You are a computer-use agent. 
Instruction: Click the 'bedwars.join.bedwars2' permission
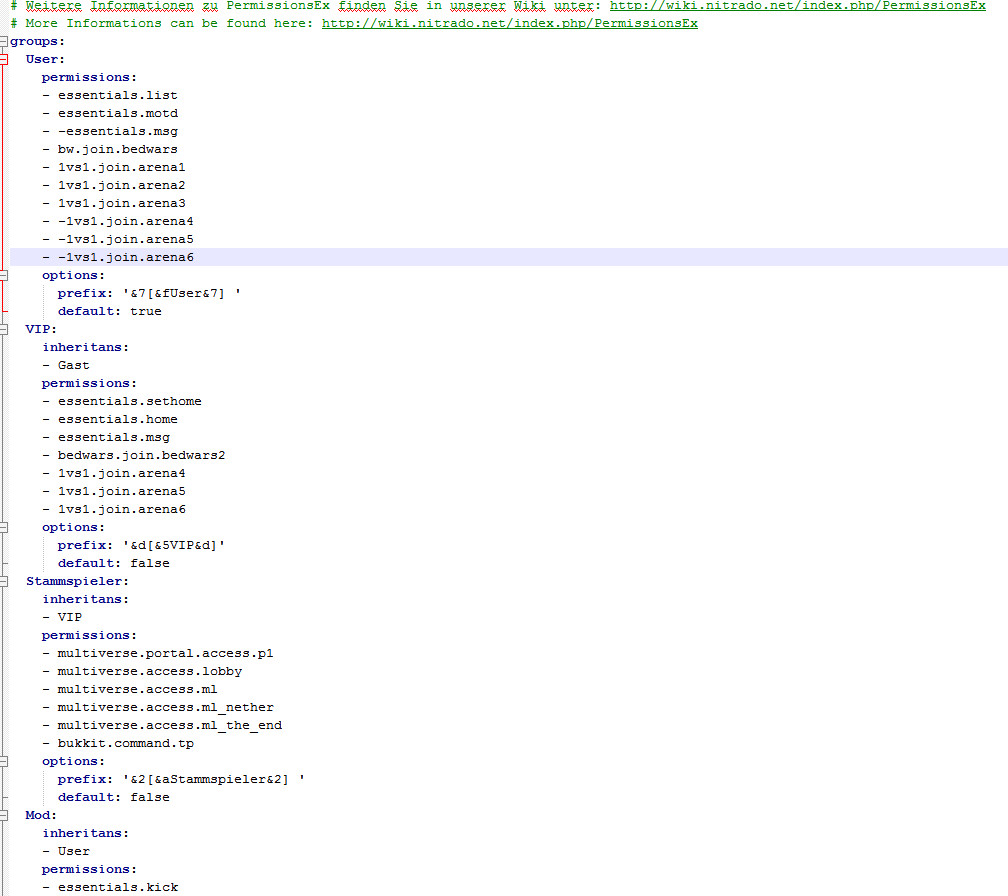click(141, 455)
